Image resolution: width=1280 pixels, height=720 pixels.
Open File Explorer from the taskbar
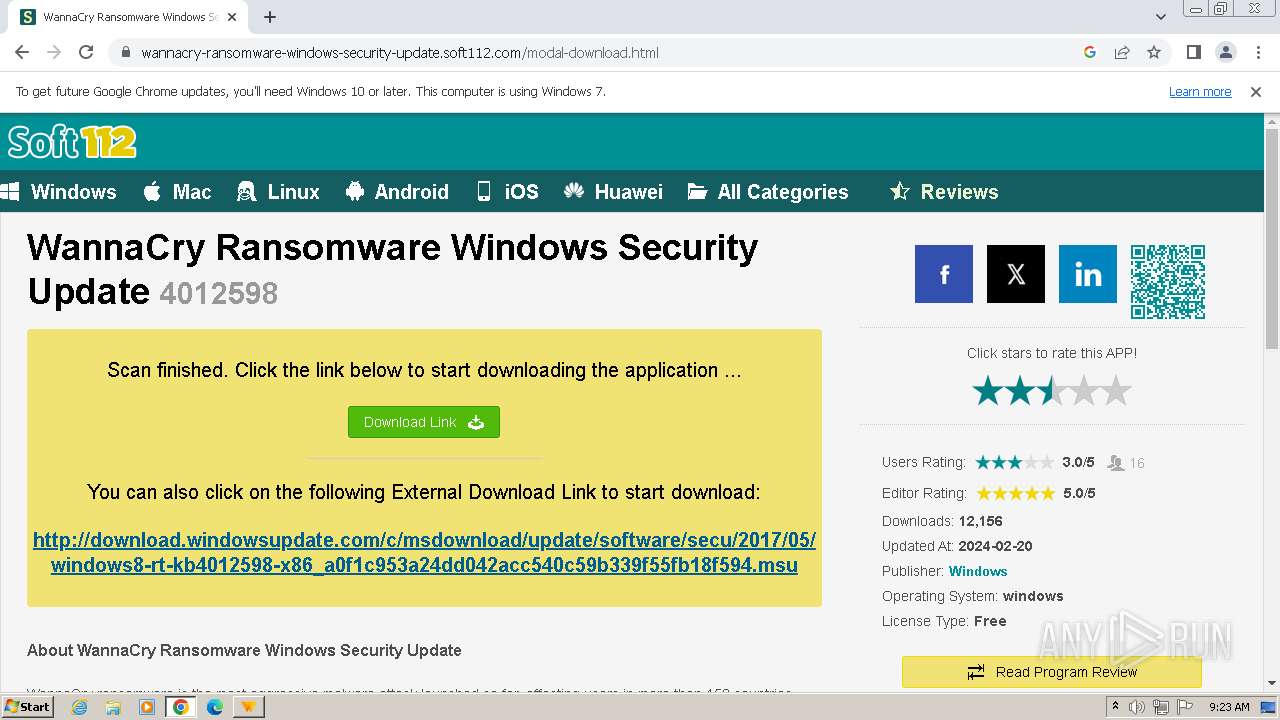pos(113,707)
